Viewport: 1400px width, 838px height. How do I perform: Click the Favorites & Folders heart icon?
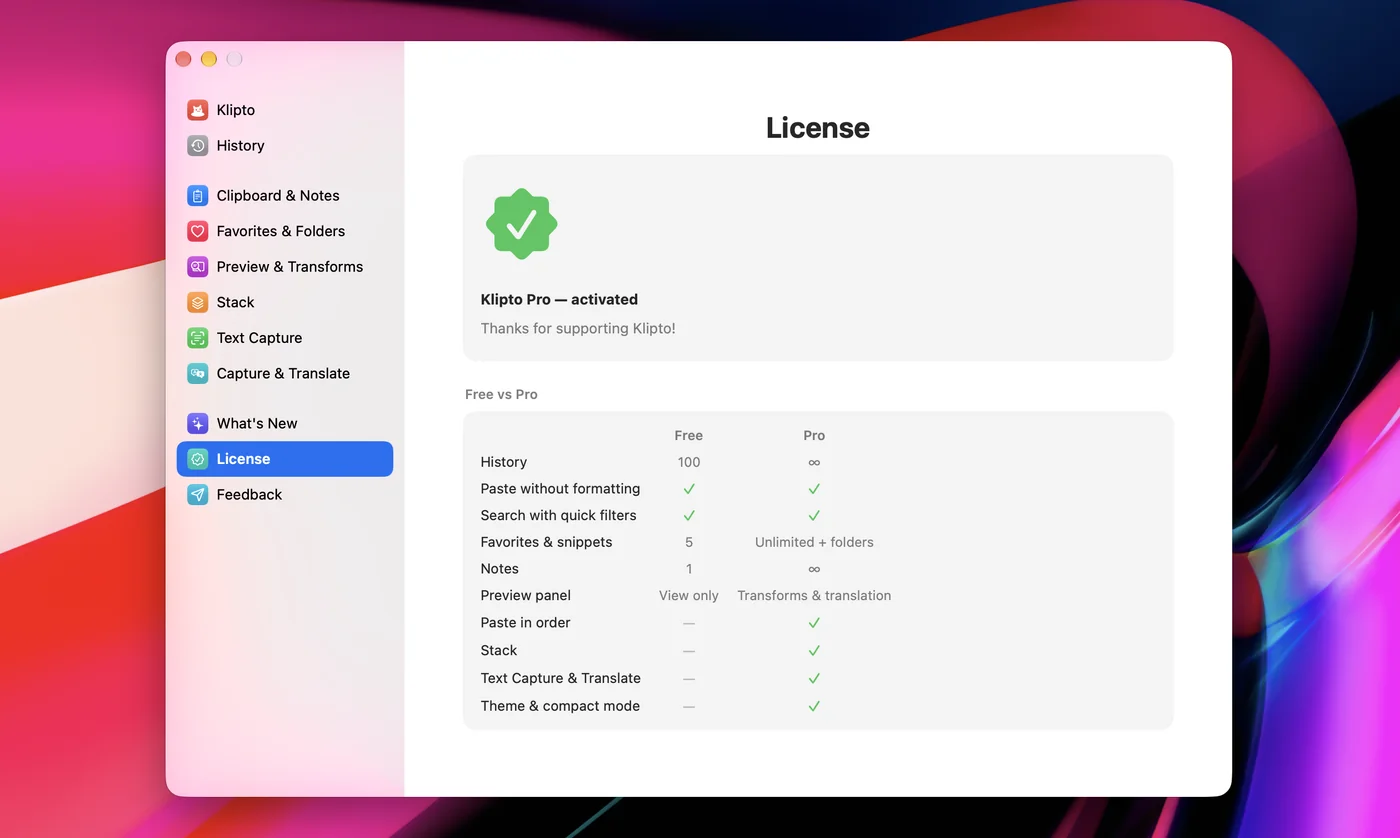point(198,231)
